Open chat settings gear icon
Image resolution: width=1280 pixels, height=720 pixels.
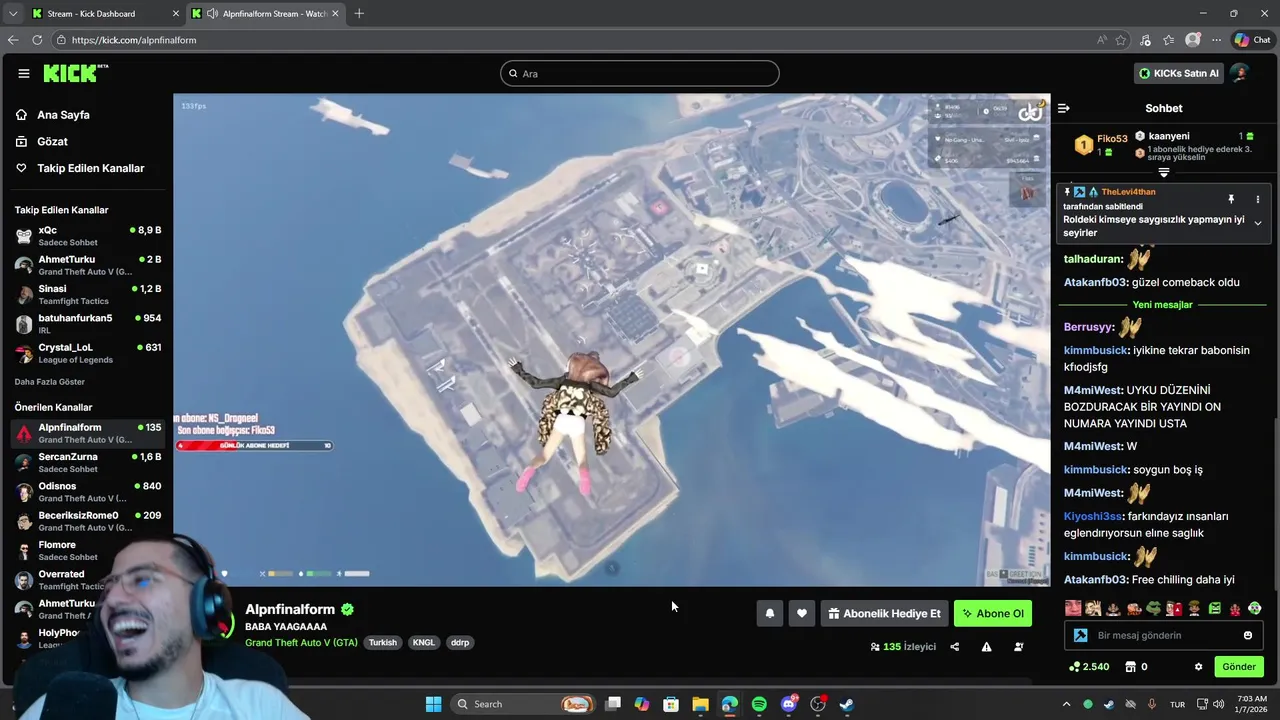pyautogui.click(x=1198, y=667)
